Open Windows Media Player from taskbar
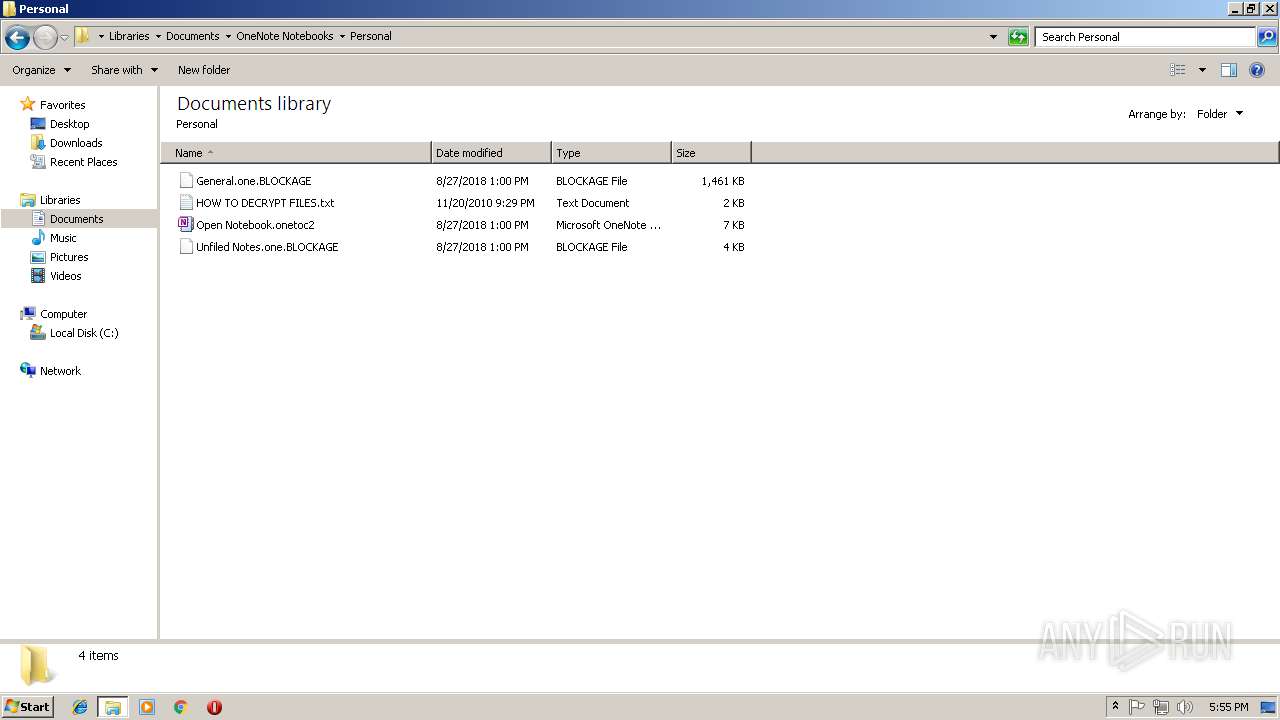This screenshot has height=720, width=1280. click(147, 707)
